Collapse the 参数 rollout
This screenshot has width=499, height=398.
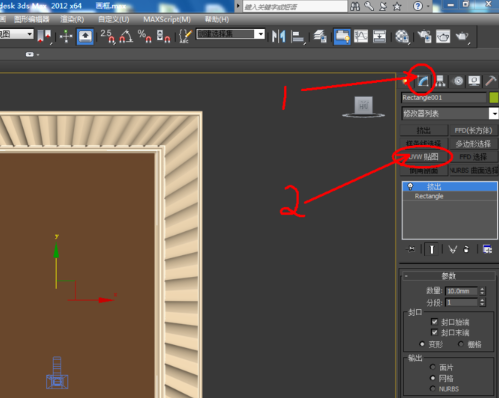(449, 276)
